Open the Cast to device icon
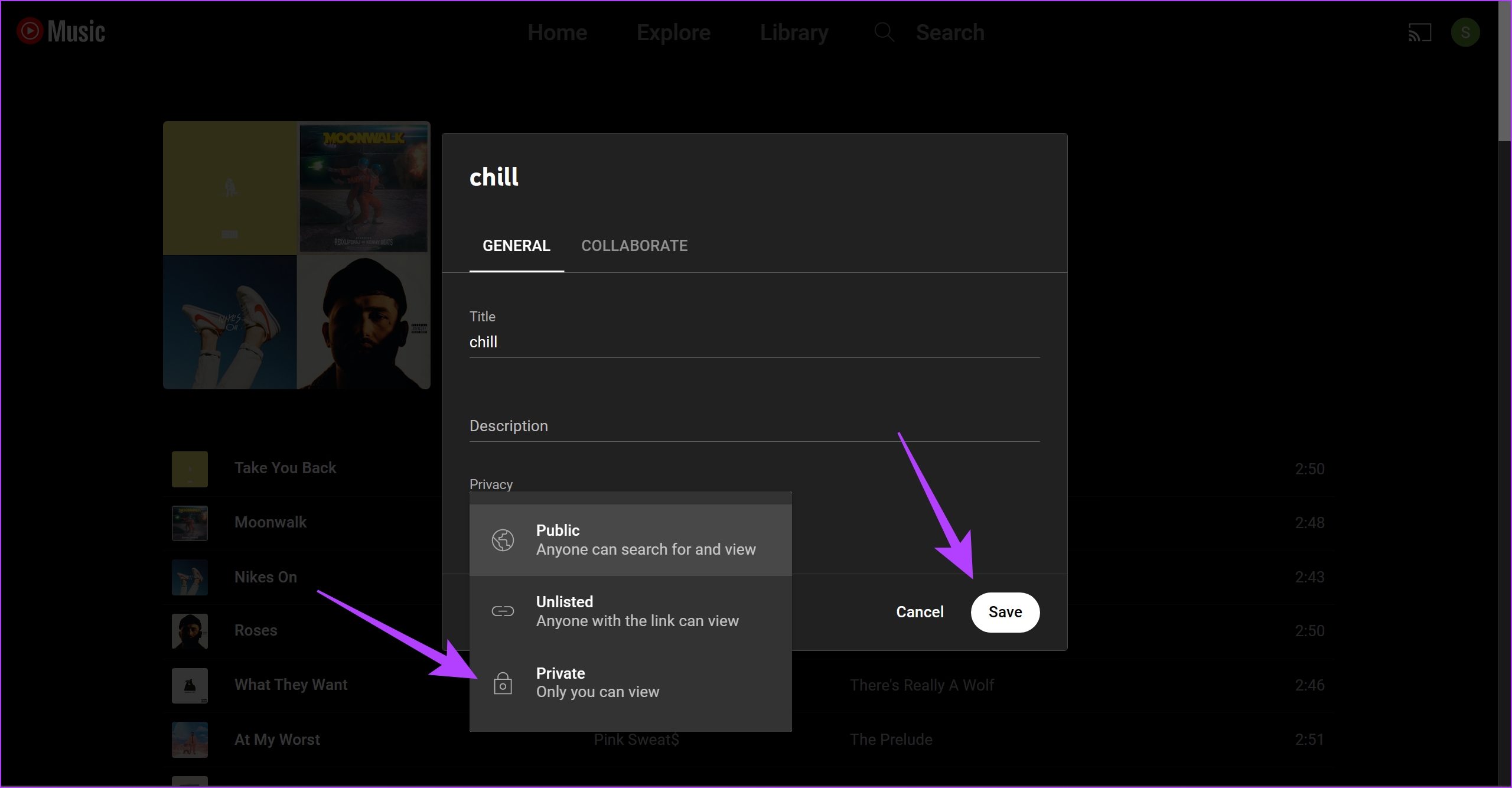The width and height of the screenshot is (1512, 788). (x=1419, y=32)
